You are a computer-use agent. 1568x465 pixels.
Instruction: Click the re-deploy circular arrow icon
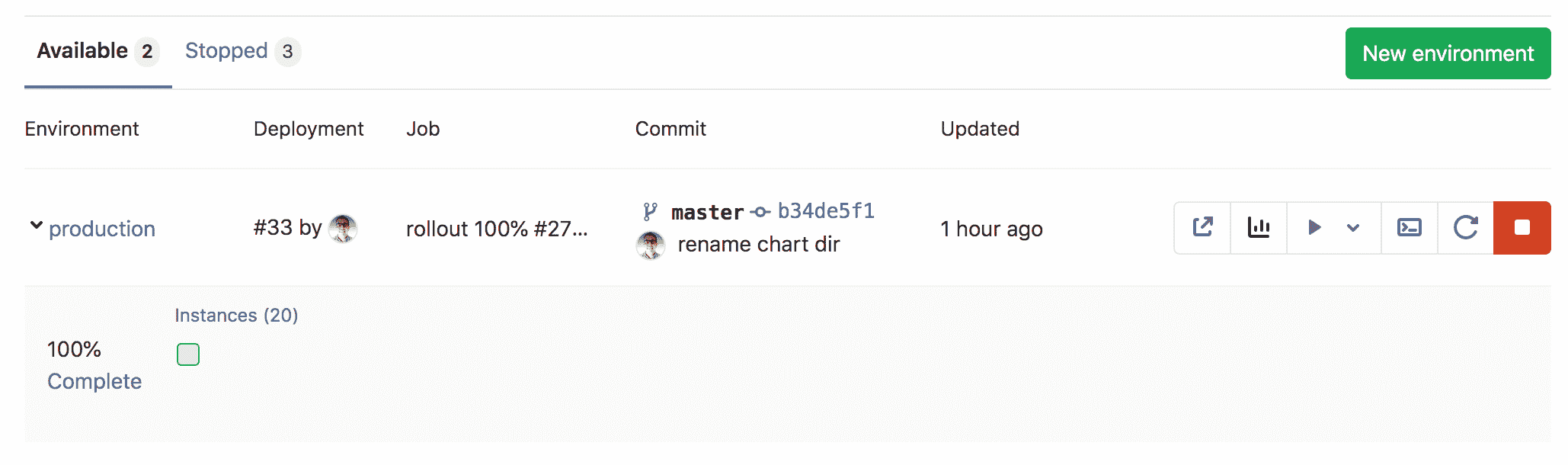[x=1465, y=227]
